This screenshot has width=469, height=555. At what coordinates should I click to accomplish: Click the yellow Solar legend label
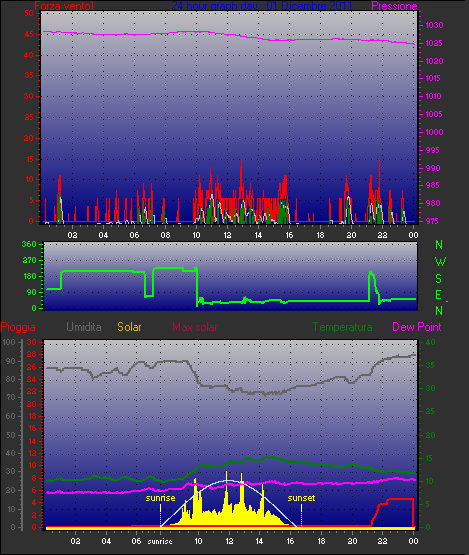click(129, 327)
